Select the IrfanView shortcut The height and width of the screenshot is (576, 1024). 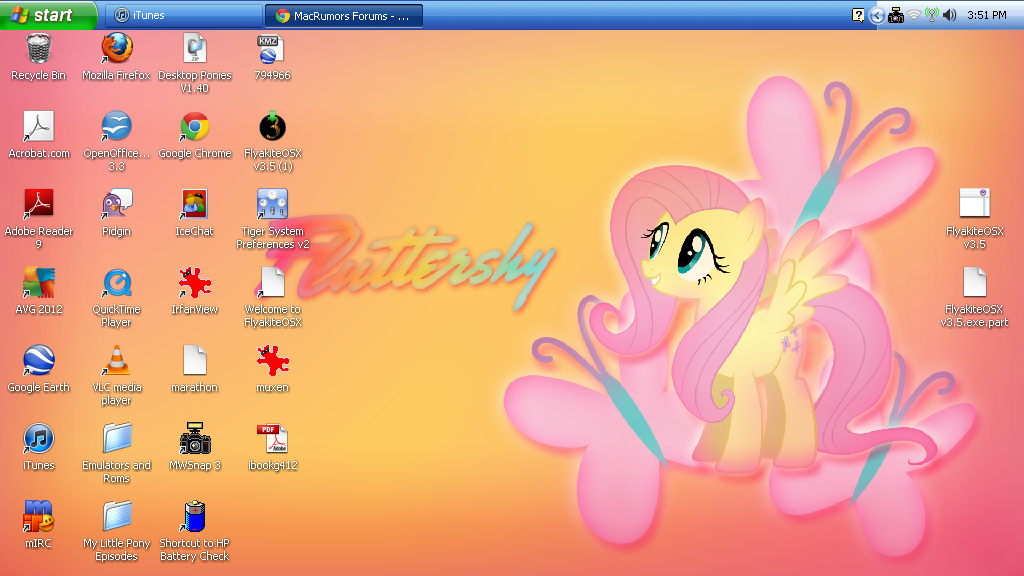[195, 282]
